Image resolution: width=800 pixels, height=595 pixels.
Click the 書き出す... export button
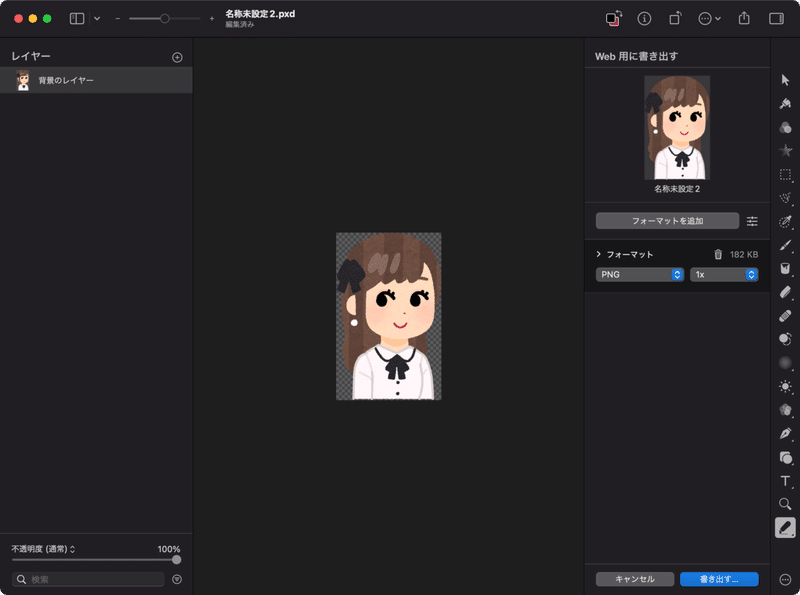tap(719, 579)
